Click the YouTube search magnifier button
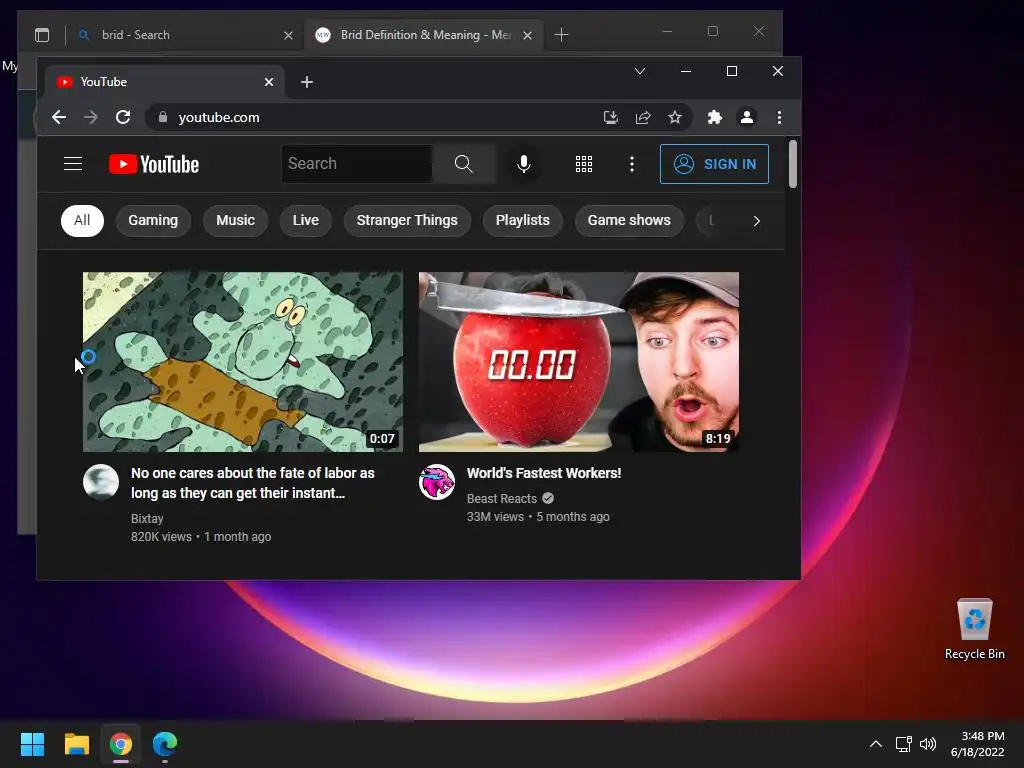 coord(464,164)
